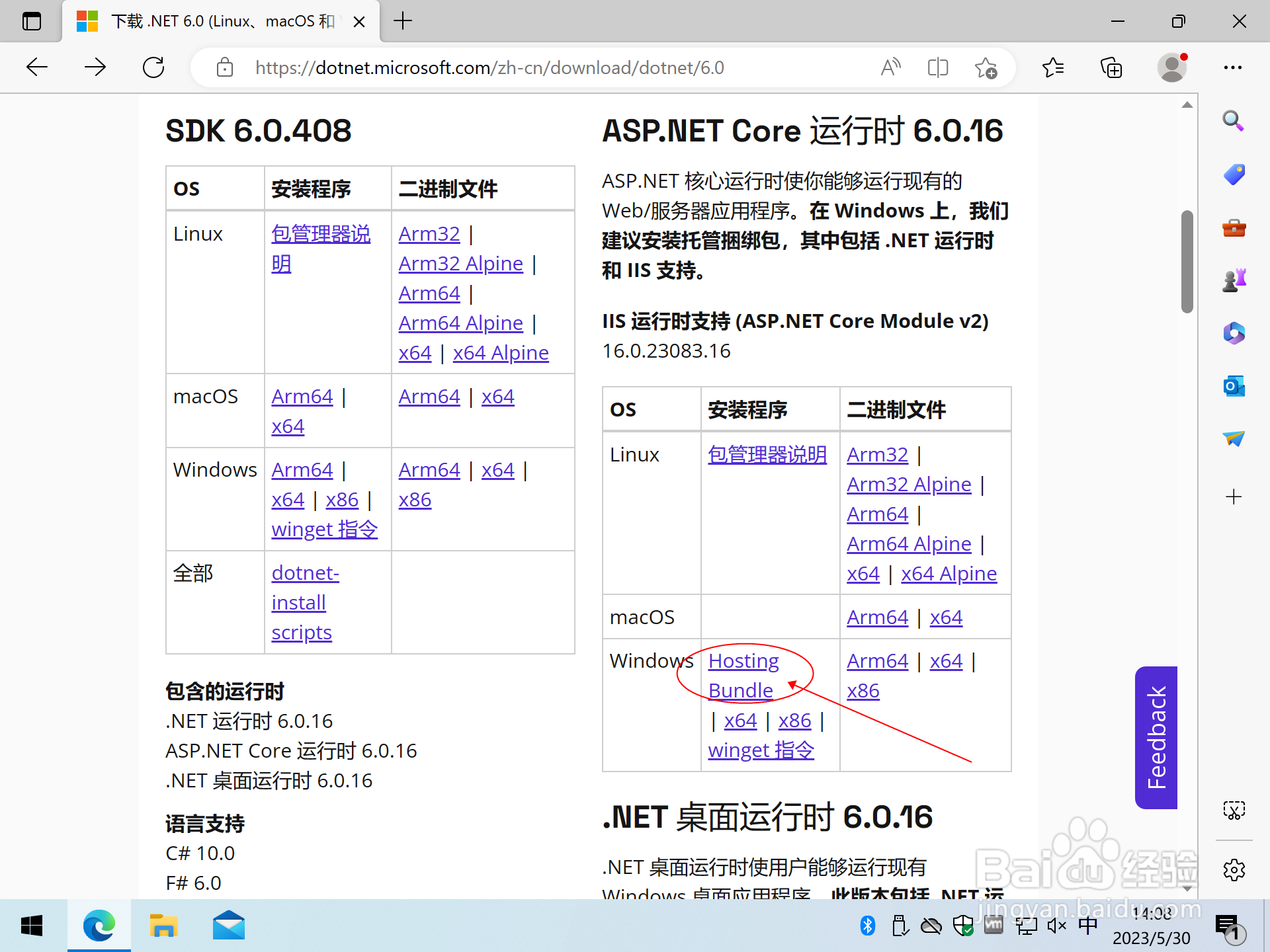View site information lock icon
This screenshot has height=952, width=1270.
pyautogui.click(x=225, y=67)
